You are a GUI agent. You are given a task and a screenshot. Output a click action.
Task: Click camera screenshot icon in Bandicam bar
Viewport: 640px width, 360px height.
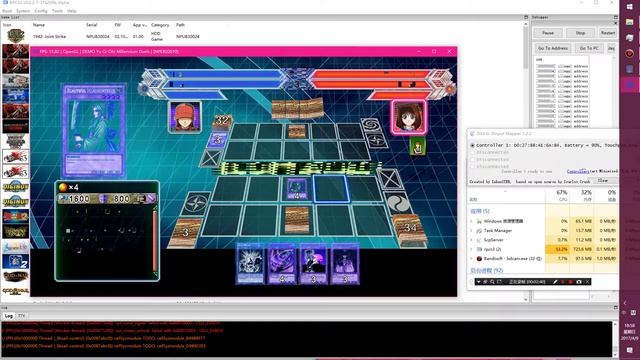579,282
